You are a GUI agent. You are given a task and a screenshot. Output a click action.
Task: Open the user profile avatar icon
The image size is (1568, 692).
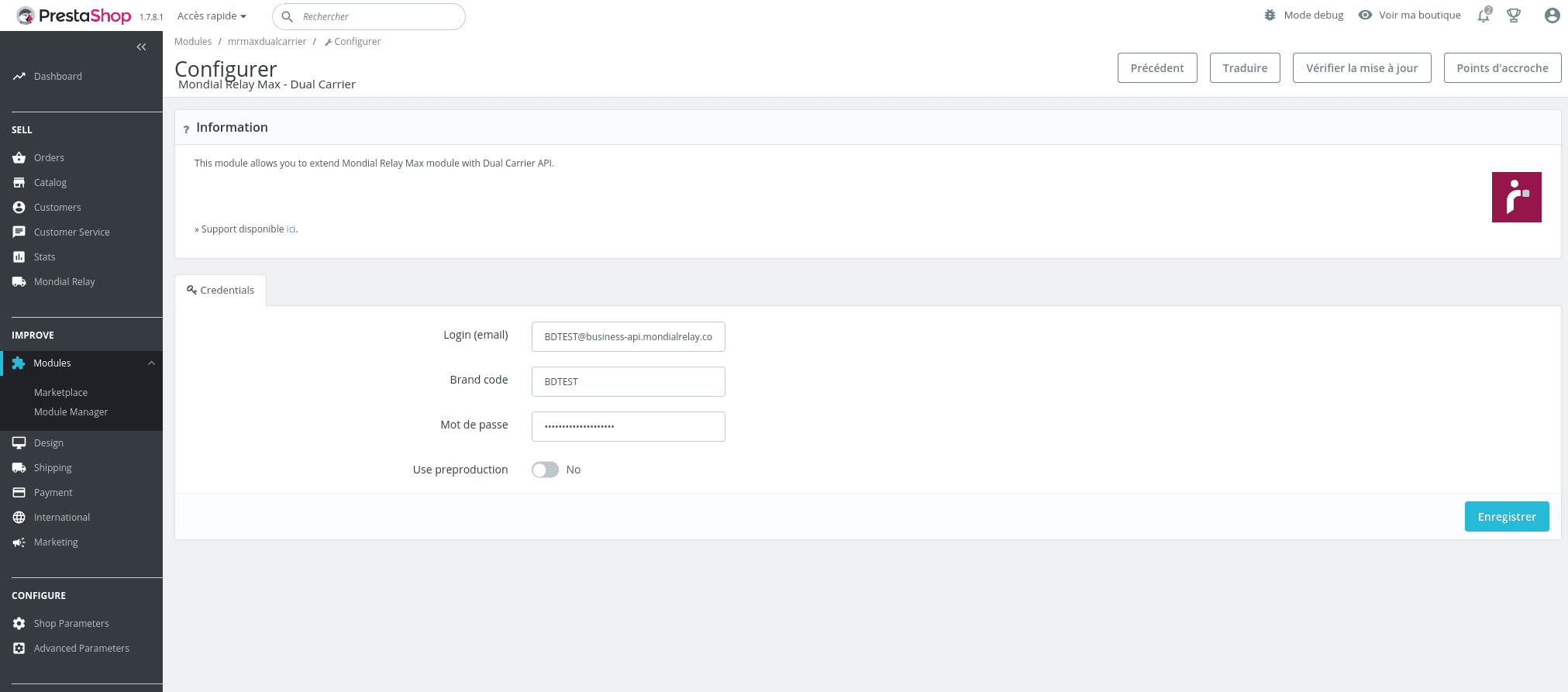tap(1552, 15)
